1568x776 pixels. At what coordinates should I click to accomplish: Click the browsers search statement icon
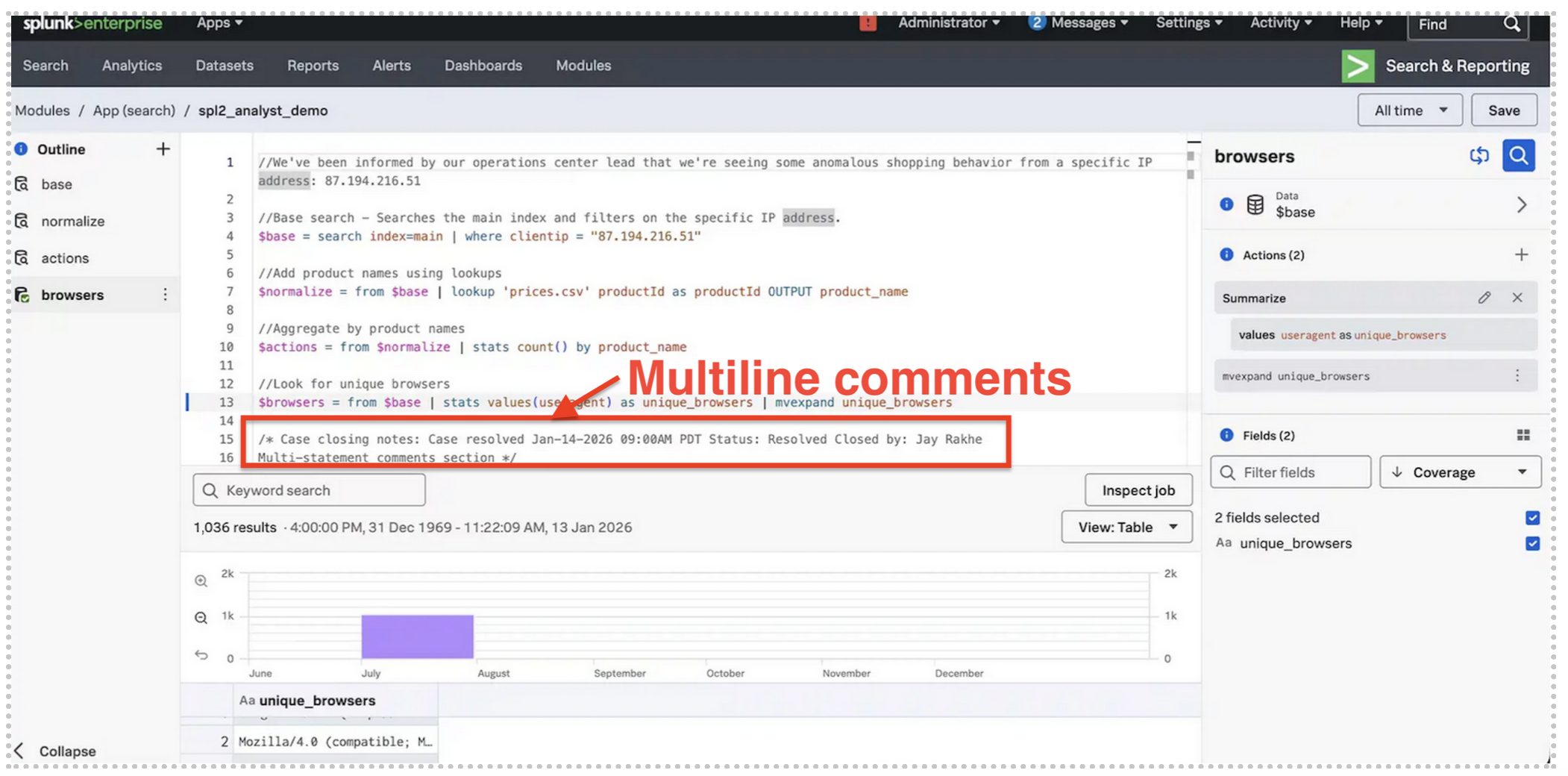coord(22,295)
